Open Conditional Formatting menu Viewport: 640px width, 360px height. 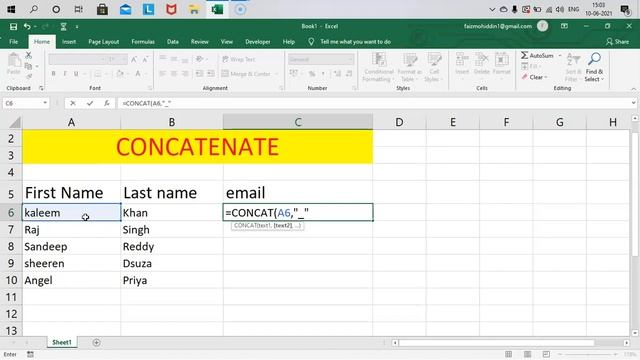(379, 67)
